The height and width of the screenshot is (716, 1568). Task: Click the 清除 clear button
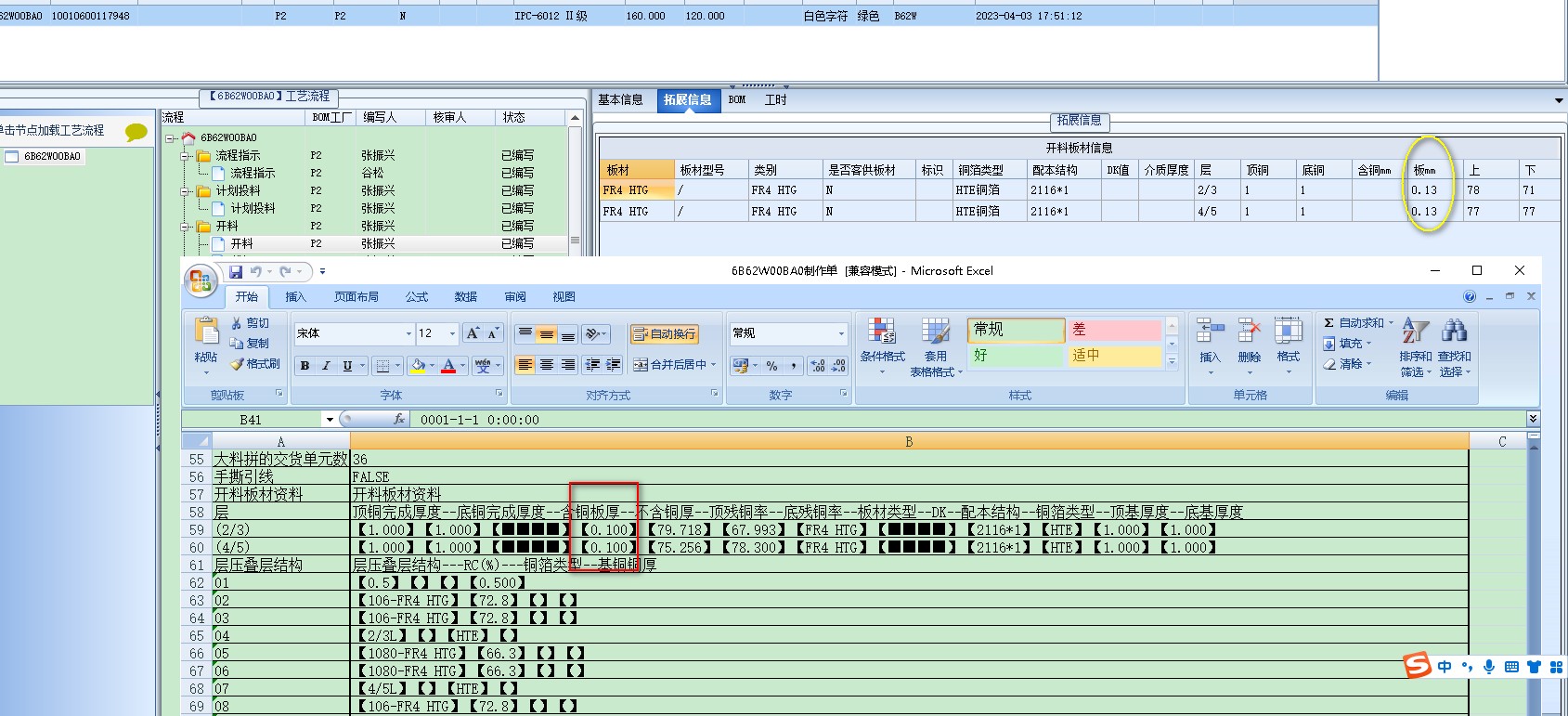pos(1346,364)
